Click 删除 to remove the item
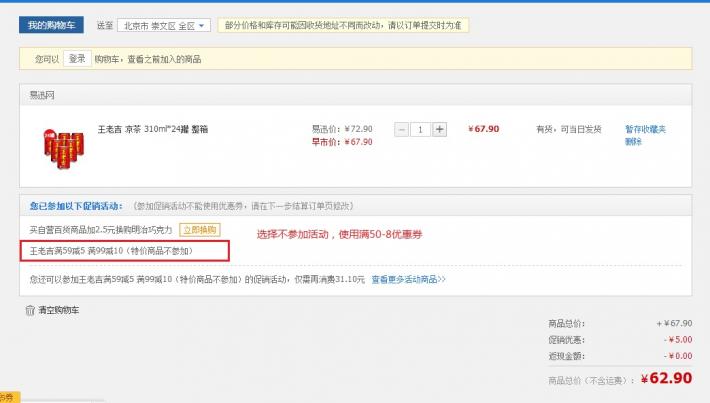 [x=633, y=142]
